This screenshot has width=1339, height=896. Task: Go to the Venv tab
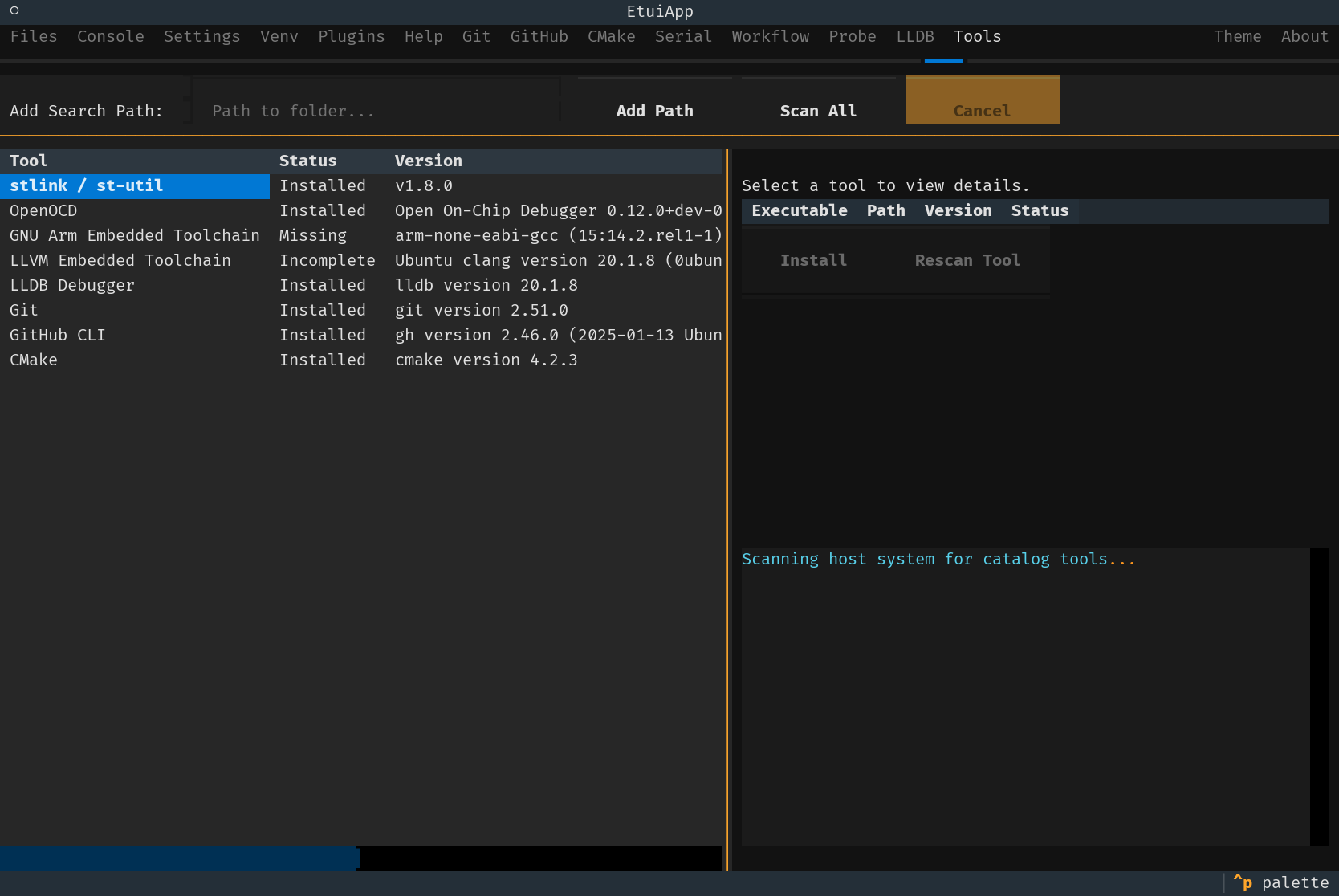[279, 36]
